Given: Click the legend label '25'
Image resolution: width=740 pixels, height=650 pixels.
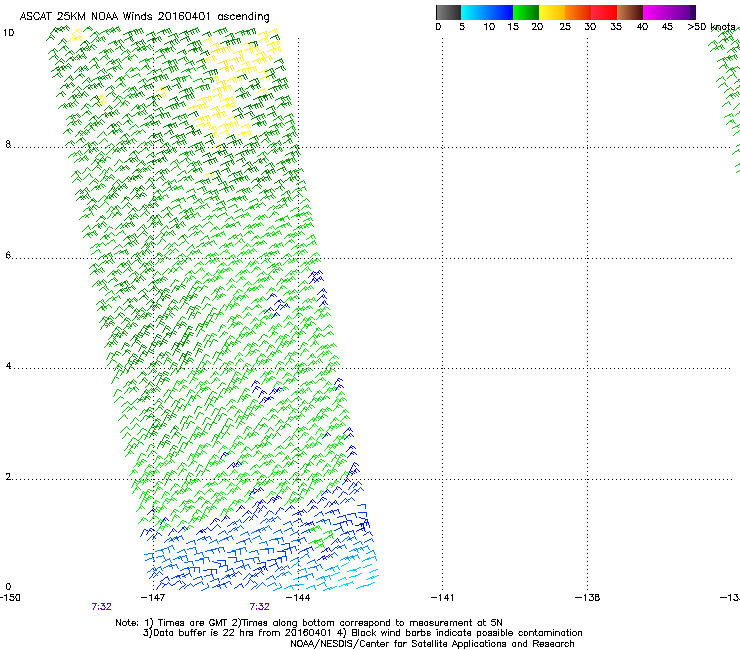Looking at the screenshot, I should tap(565, 27).
